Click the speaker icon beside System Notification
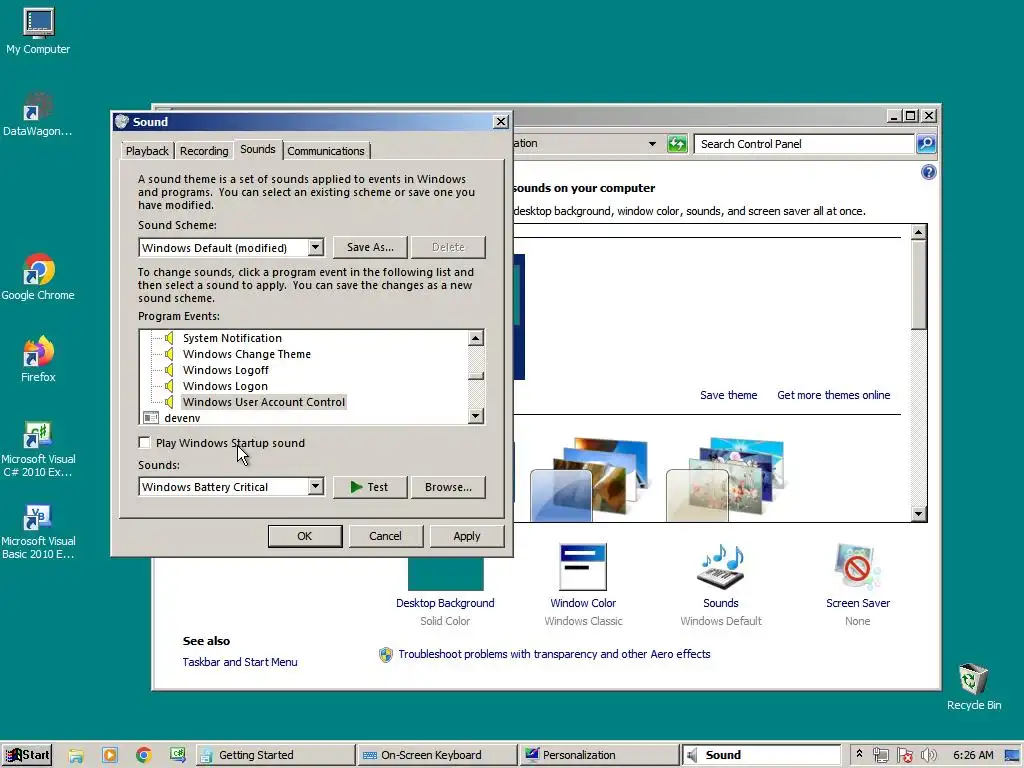The image size is (1024, 768). click(x=168, y=338)
